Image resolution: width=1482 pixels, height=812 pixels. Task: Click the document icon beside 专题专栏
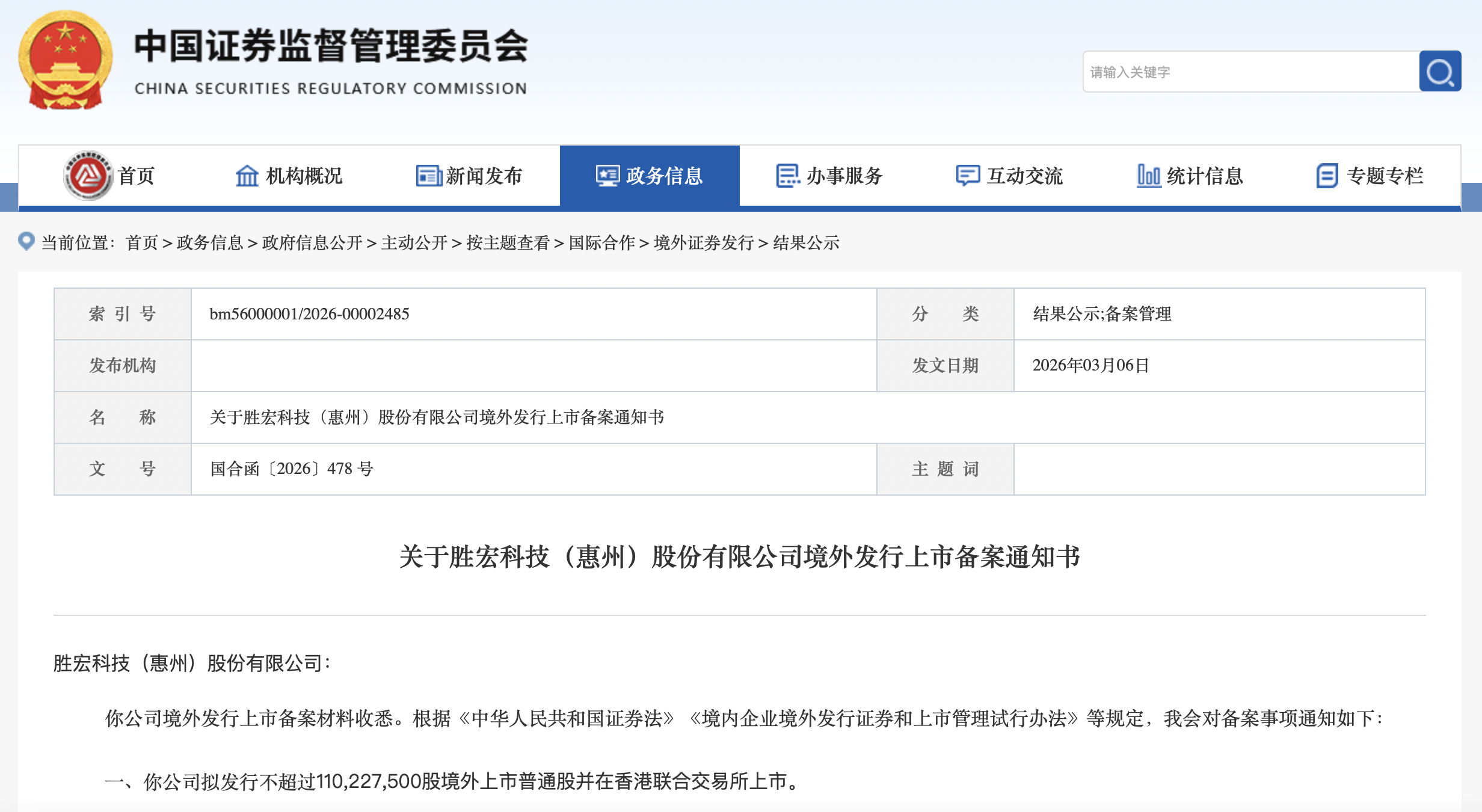click(x=1327, y=176)
